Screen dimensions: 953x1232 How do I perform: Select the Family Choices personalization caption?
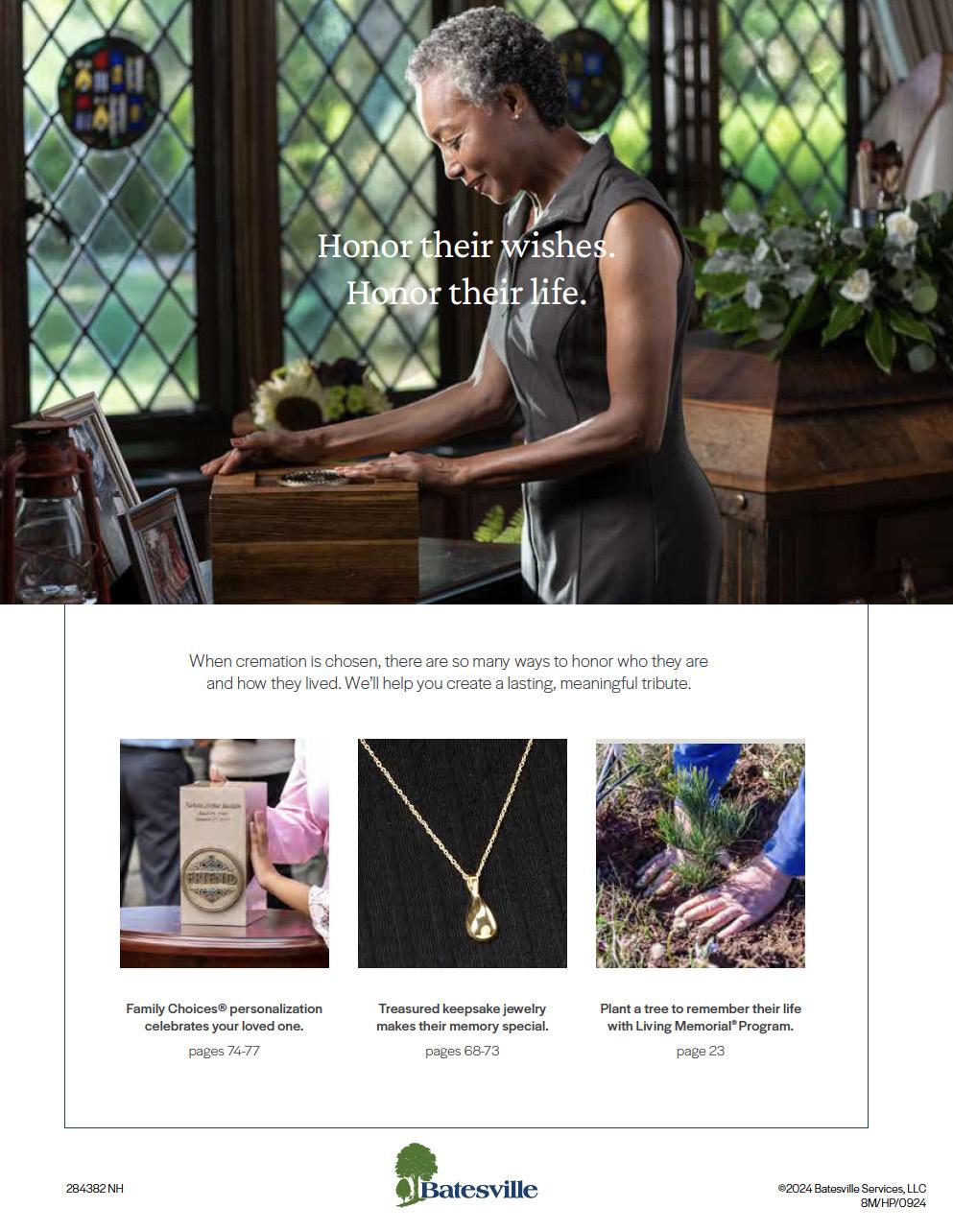(225, 1017)
